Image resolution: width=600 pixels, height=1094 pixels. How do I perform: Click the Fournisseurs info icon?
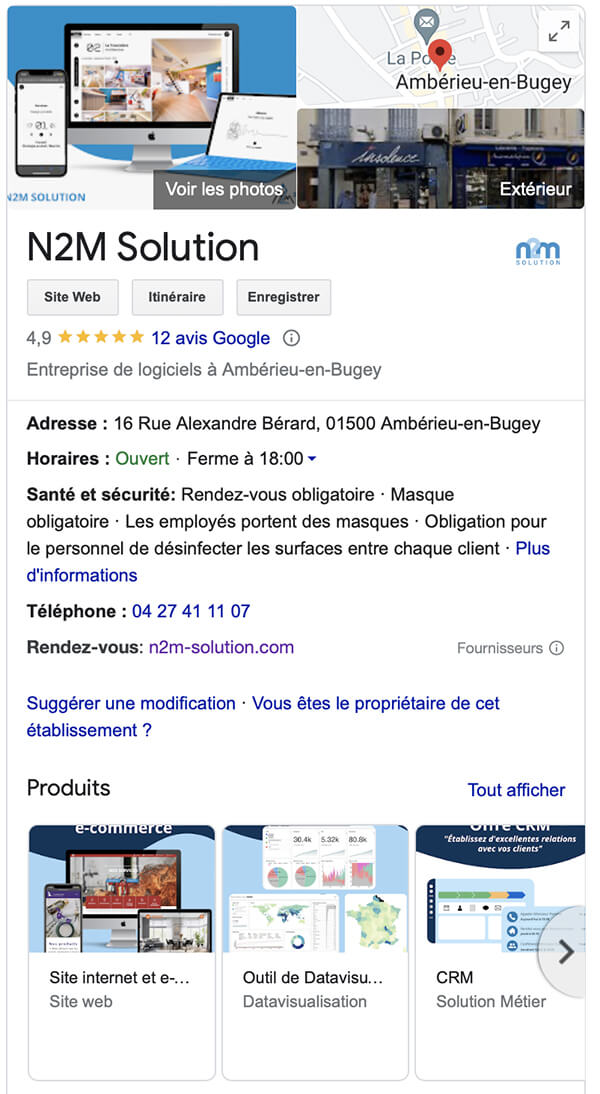pos(557,648)
